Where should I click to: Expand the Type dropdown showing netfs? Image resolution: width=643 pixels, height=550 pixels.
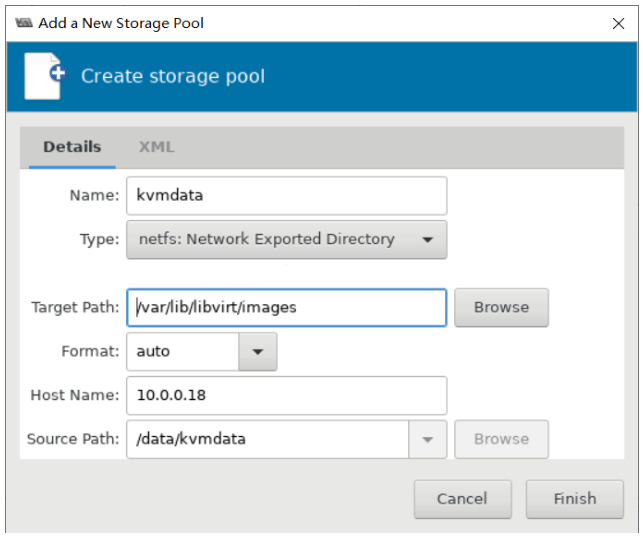click(x=286, y=240)
